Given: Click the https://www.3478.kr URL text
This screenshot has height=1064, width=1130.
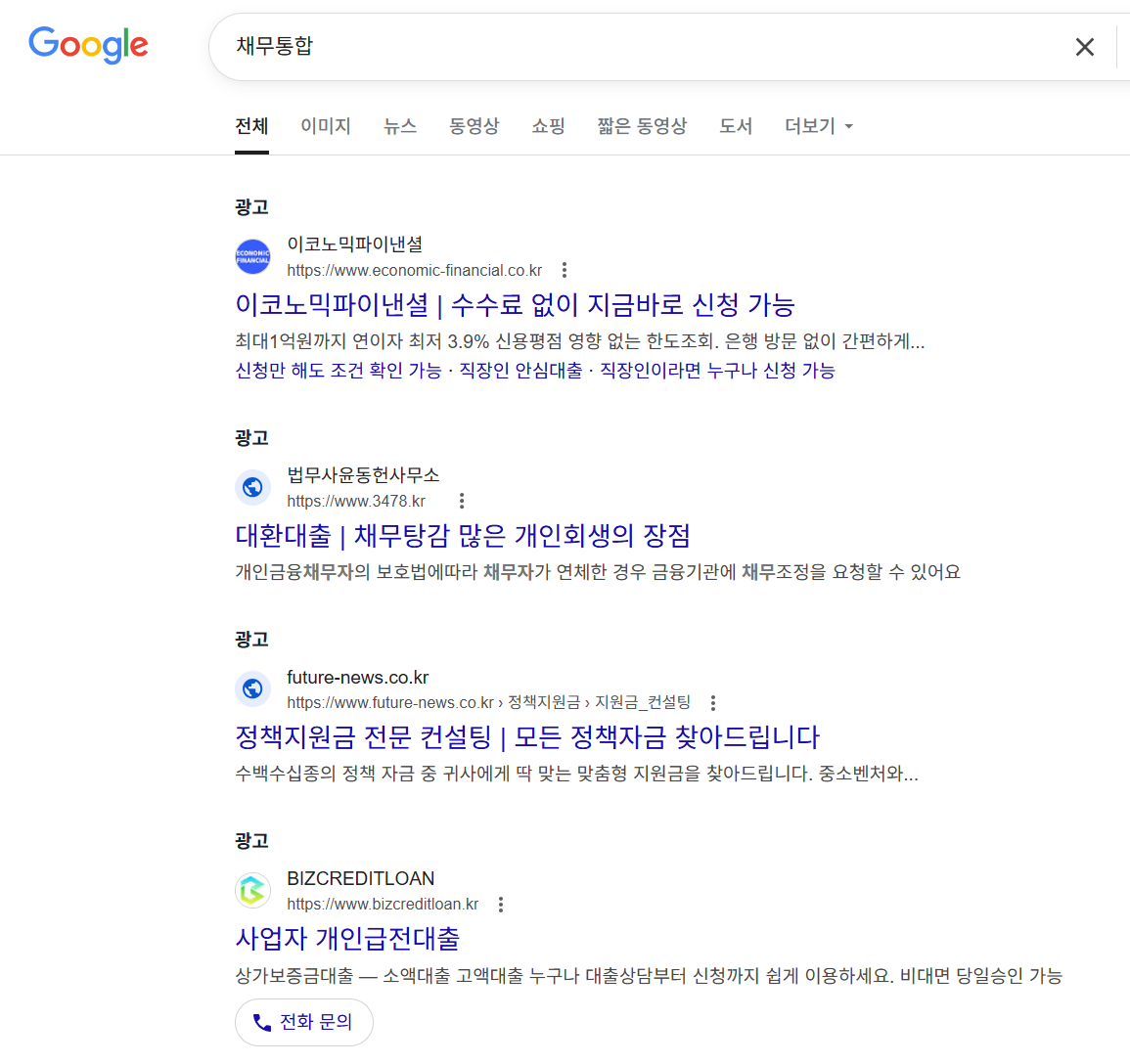Looking at the screenshot, I should click(356, 501).
